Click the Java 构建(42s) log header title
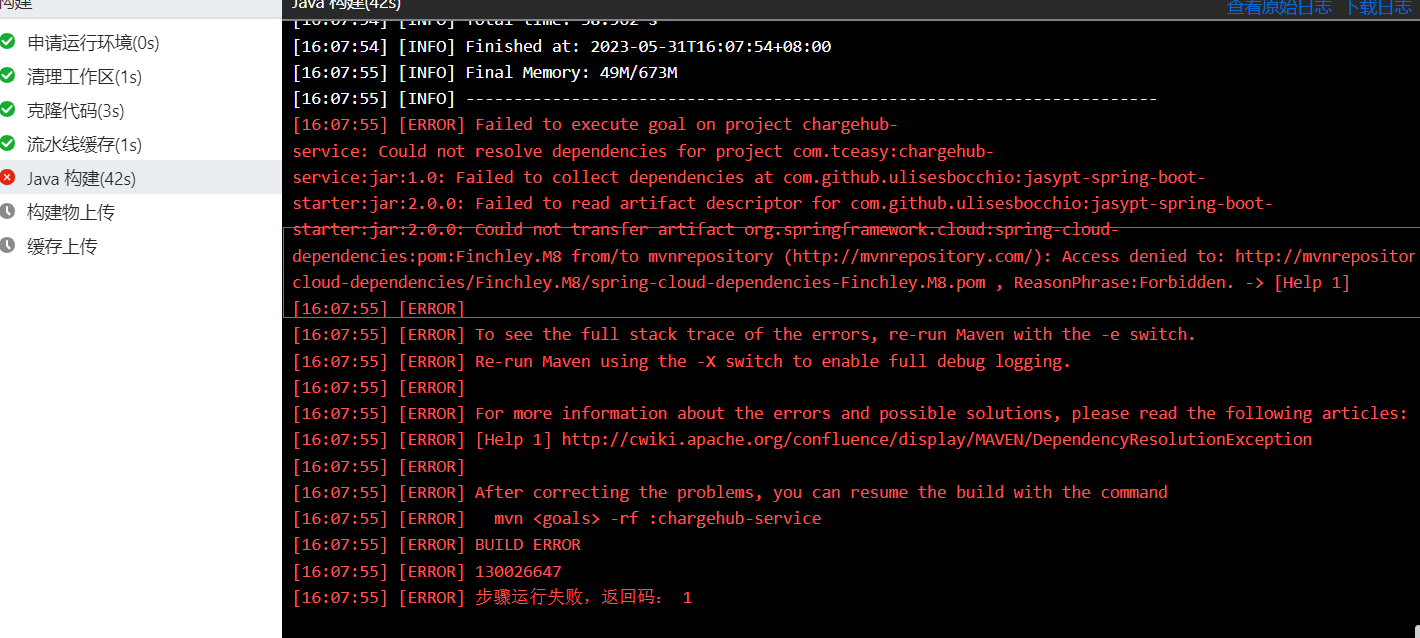The width and height of the screenshot is (1420, 638). pyautogui.click(x=346, y=6)
